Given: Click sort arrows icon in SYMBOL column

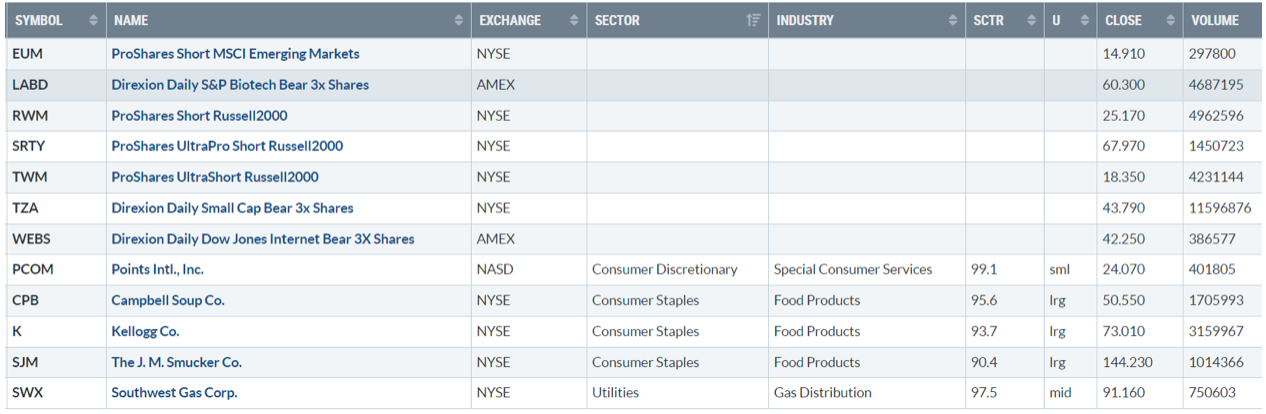Looking at the screenshot, I should coord(94,20).
